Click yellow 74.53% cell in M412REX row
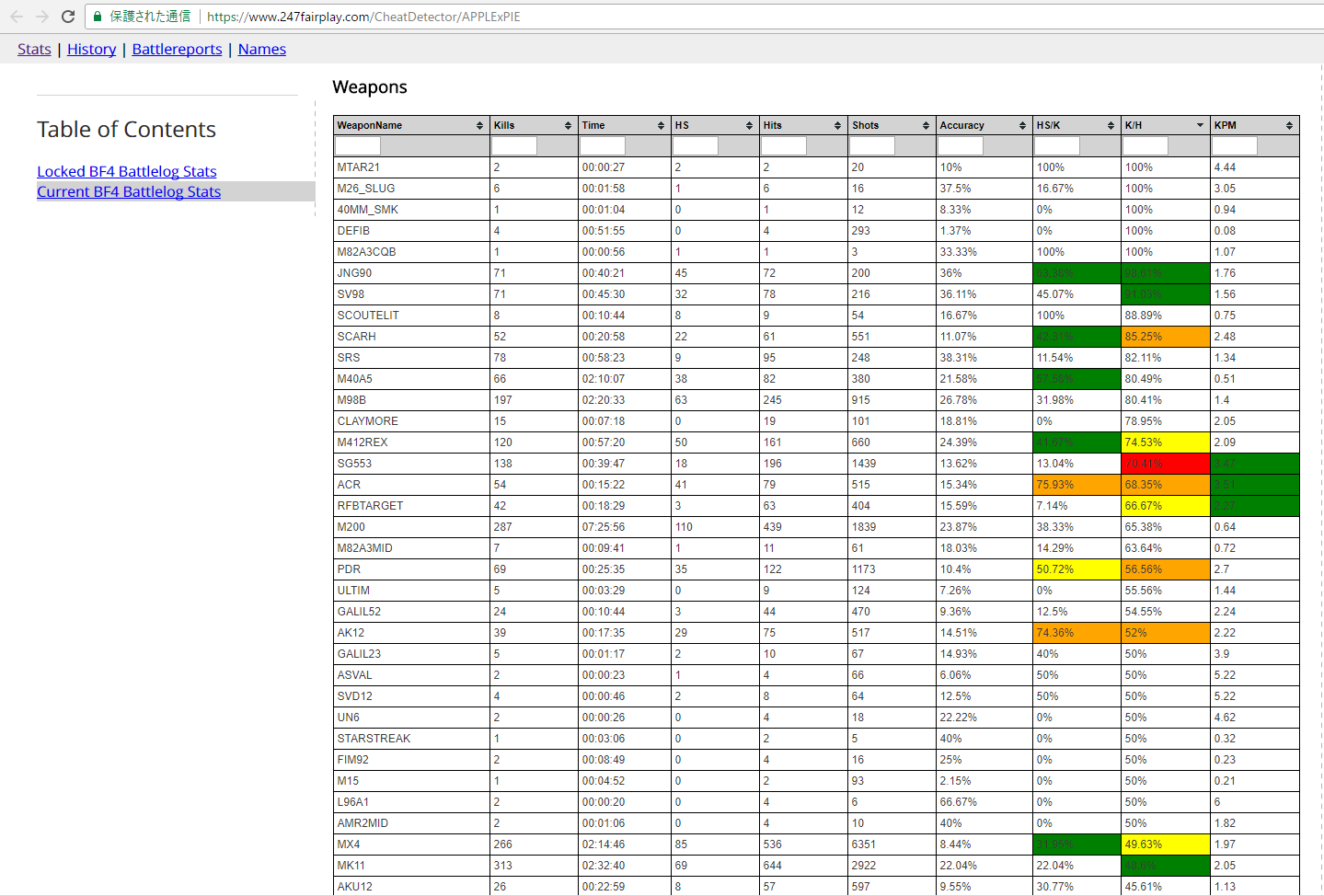The height and width of the screenshot is (896, 1324). 1165,442
